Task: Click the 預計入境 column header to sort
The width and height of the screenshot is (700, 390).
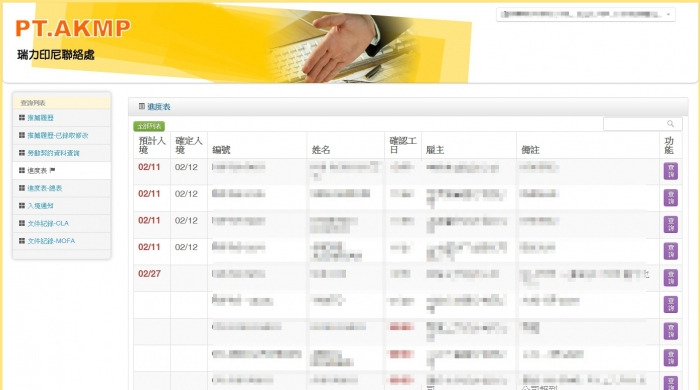Action: click(x=152, y=145)
